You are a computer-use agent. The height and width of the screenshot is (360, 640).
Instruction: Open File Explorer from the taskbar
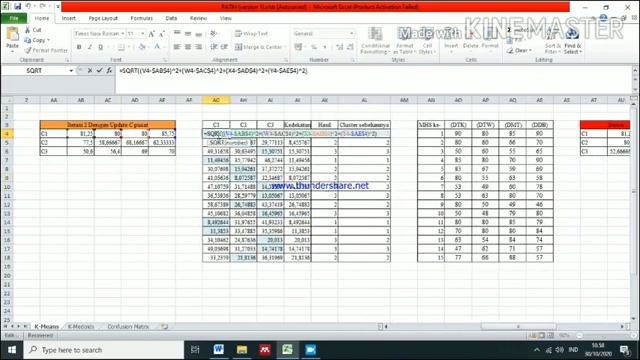point(242,350)
